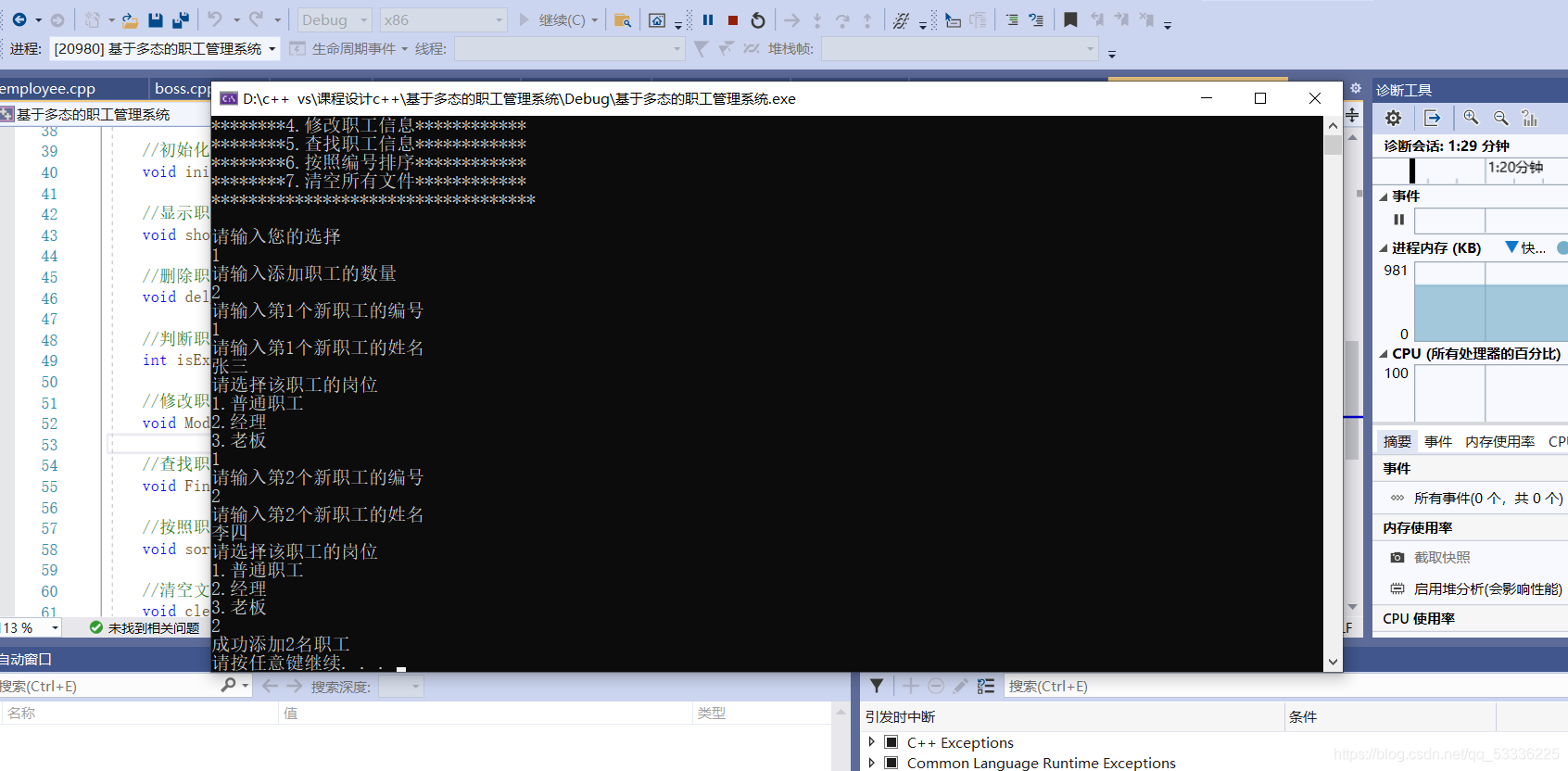Open the thread (线程) combo box
The width and height of the screenshot is (1568, 771).
[569, 48]
